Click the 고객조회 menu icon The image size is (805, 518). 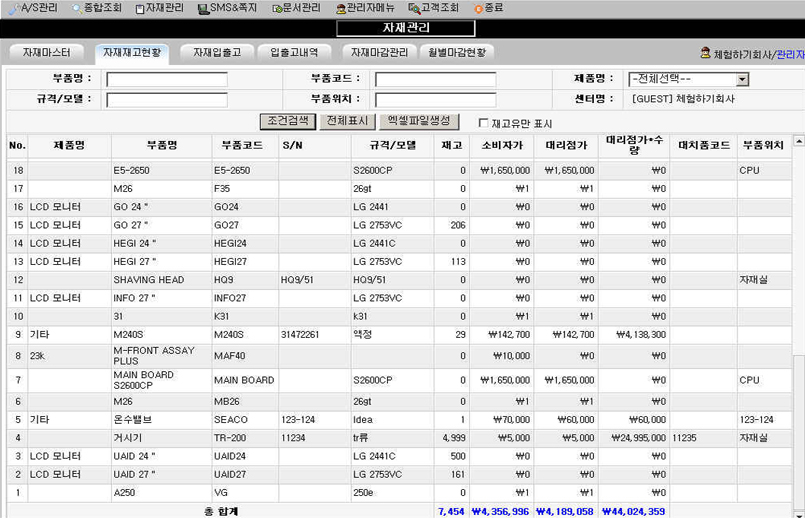(414, 8)
